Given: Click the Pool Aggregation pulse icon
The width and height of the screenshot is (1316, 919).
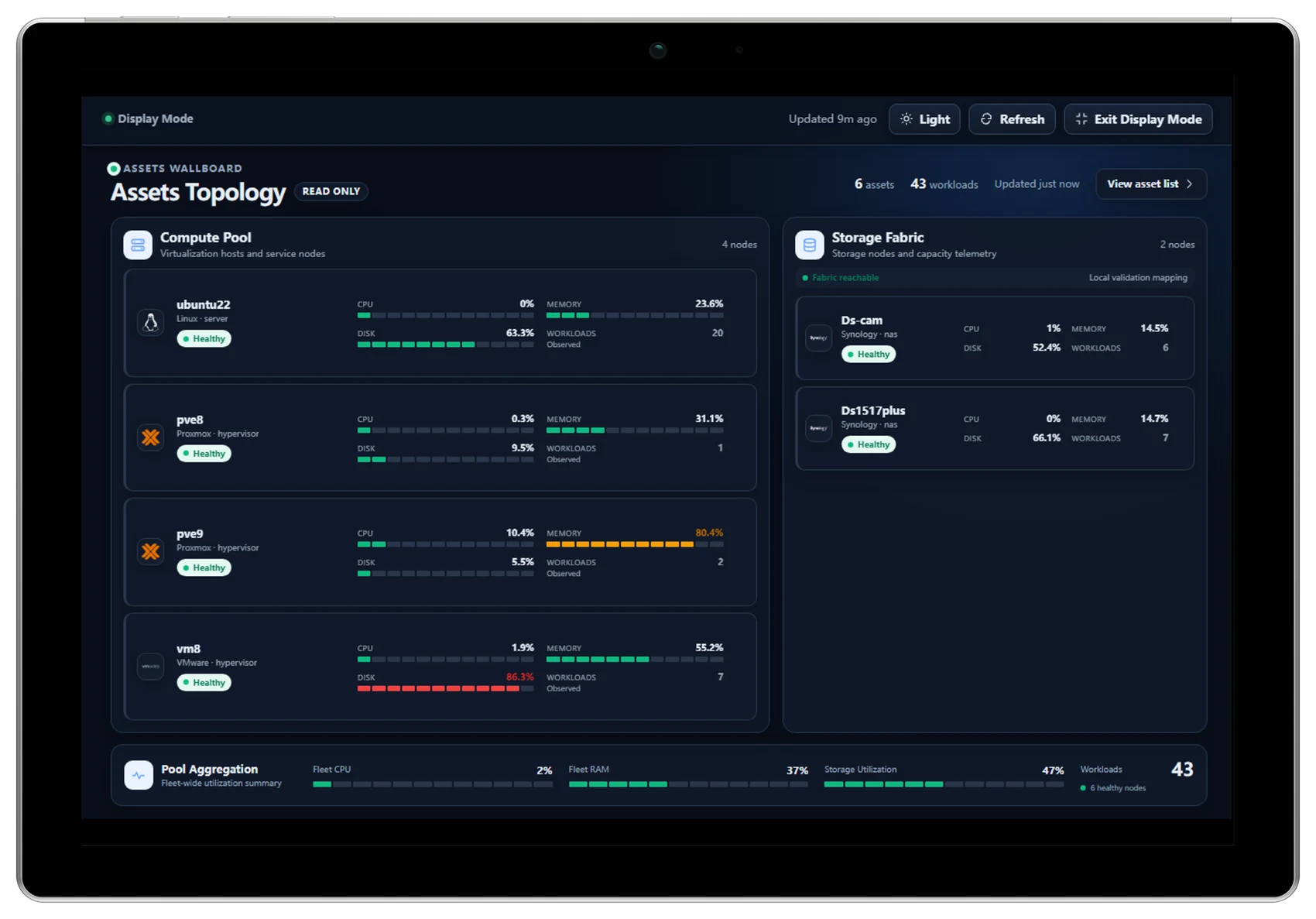Looking at the screenshot, I should pyautogui.click(x=139, y=775).
